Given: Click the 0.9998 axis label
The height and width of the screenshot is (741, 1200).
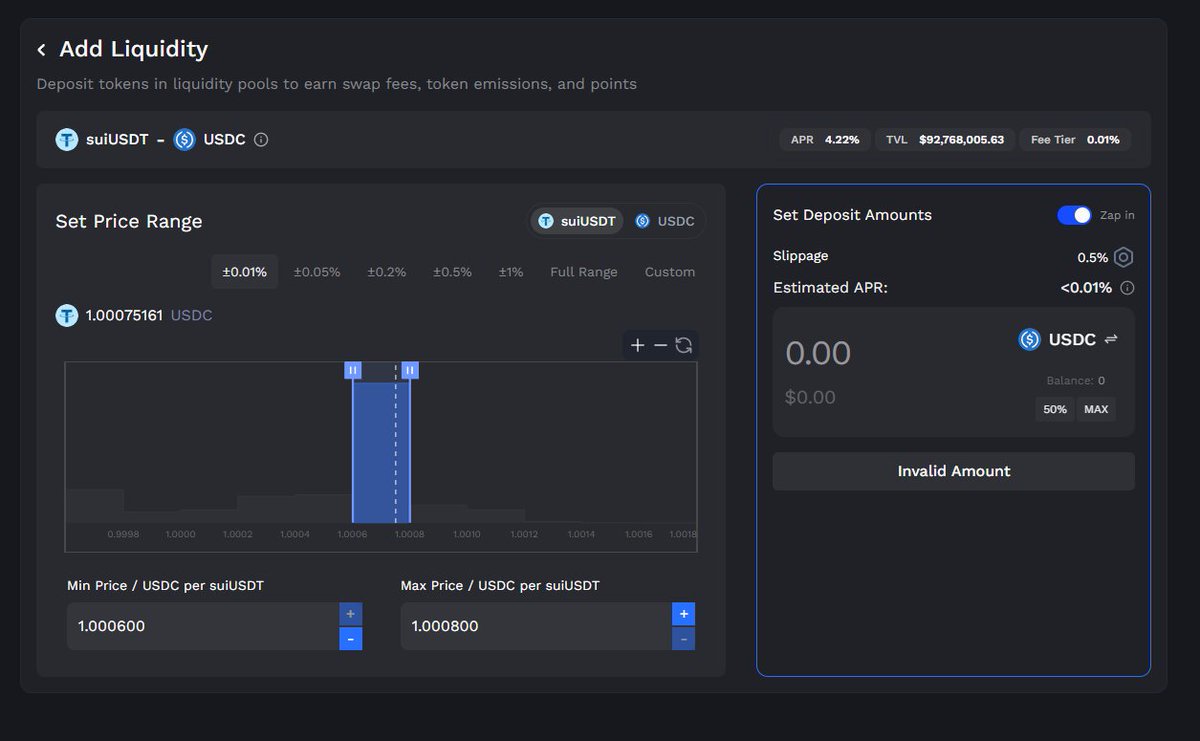Looking at the screenshot, I should click(123, 535).
